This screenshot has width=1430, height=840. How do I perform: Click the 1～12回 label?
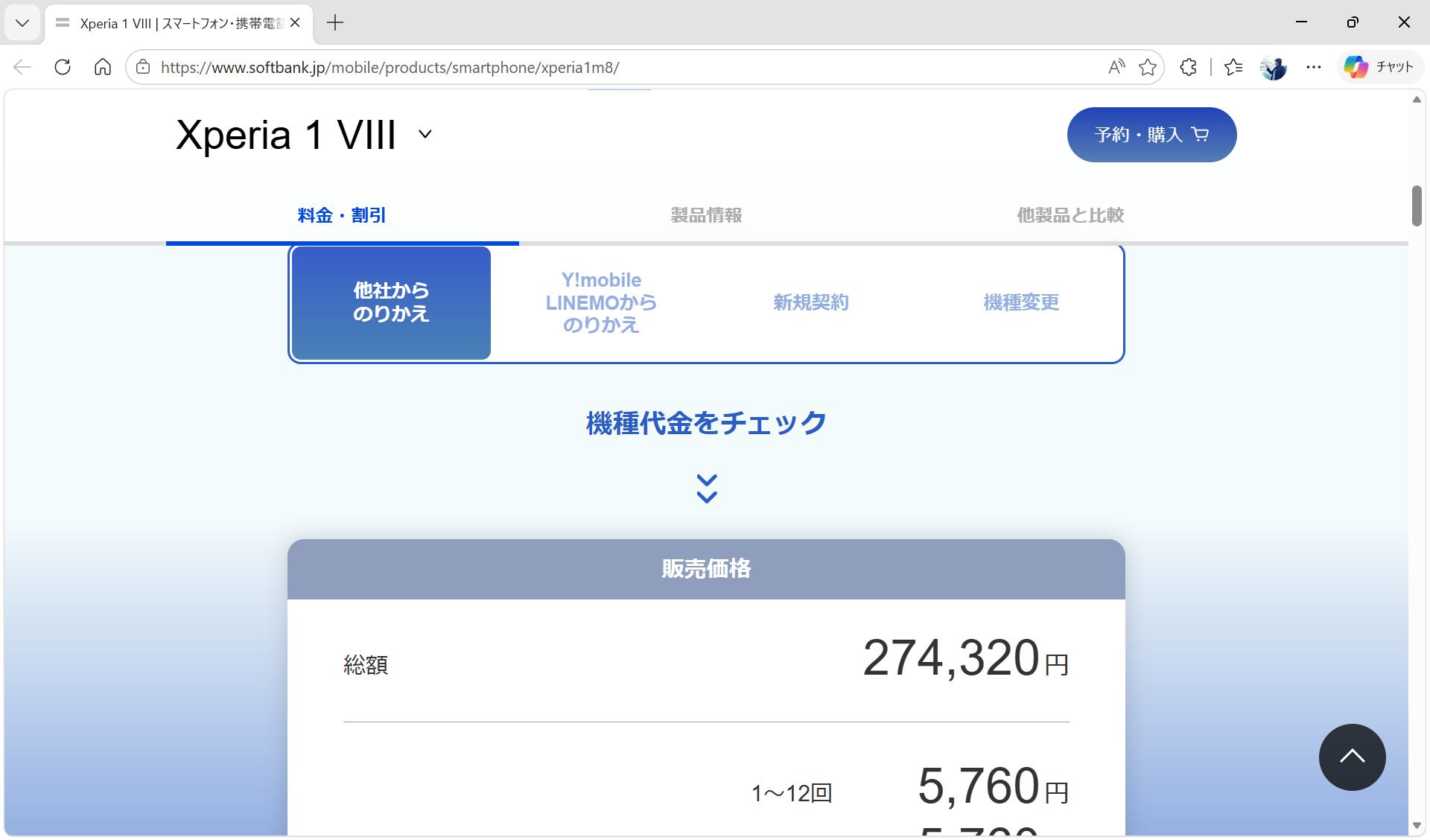click(792, 793)
